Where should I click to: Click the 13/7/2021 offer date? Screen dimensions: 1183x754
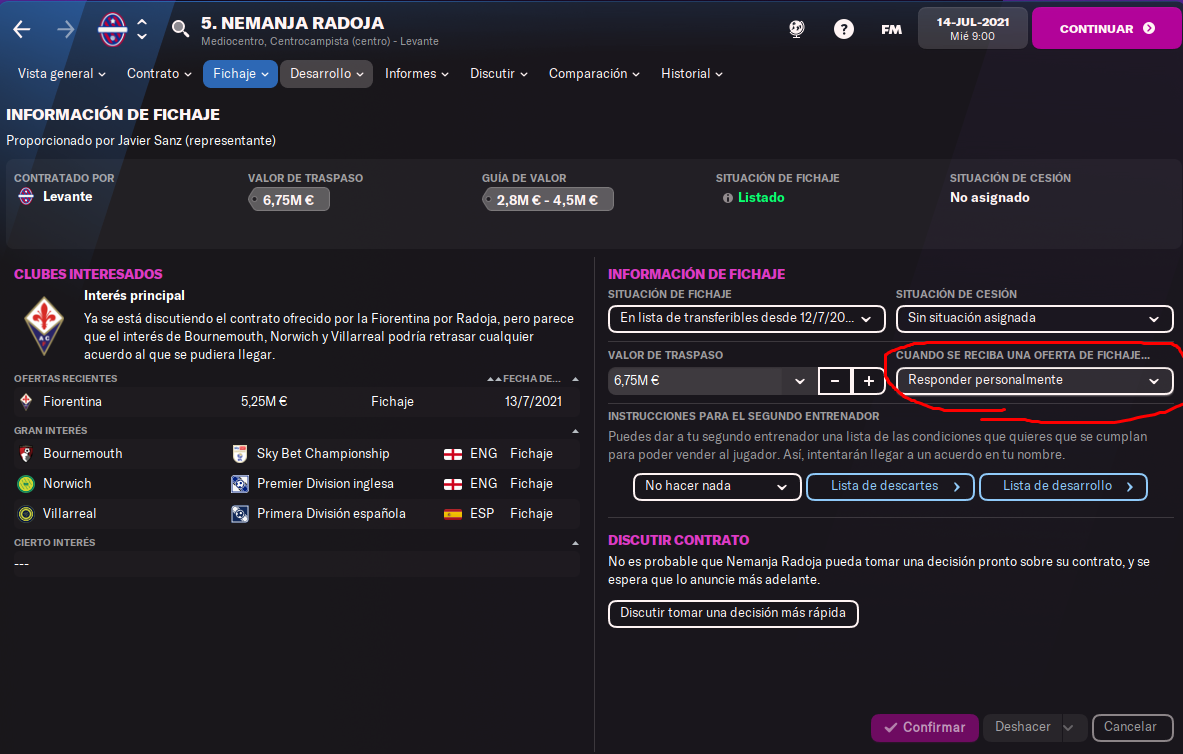click(x=533, y=402)
